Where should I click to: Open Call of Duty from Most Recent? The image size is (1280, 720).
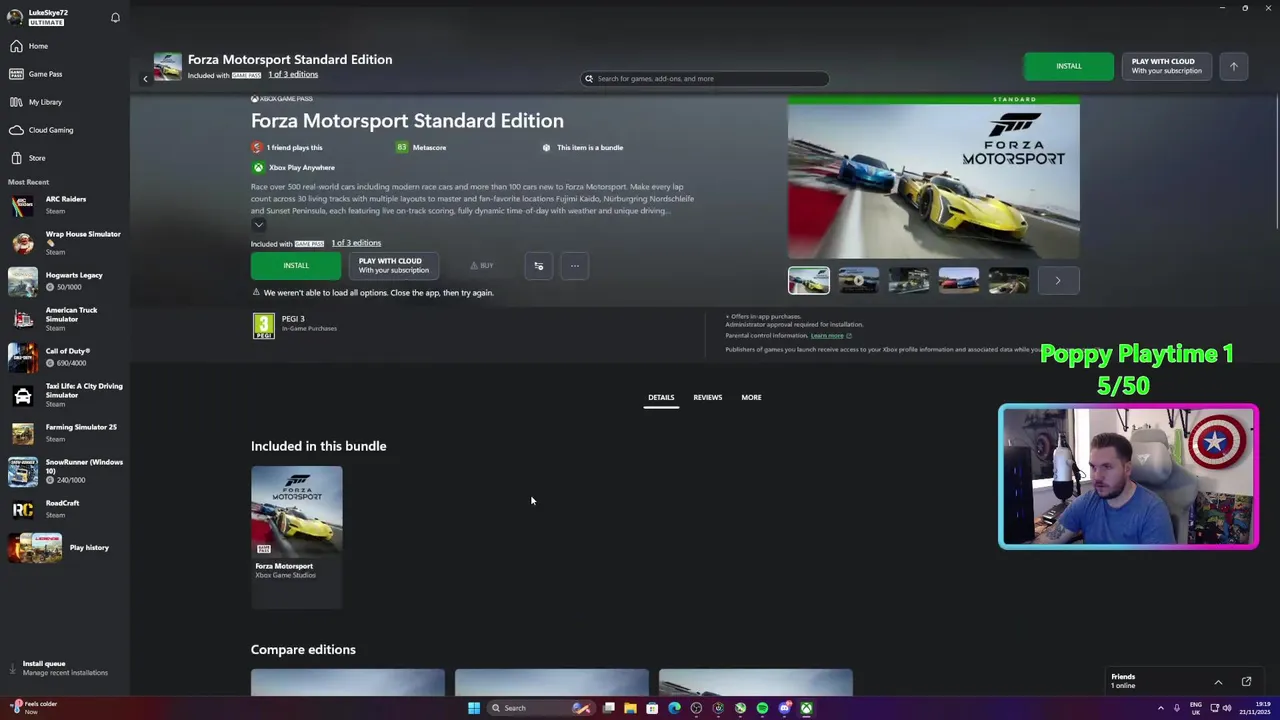pos(64,357)
